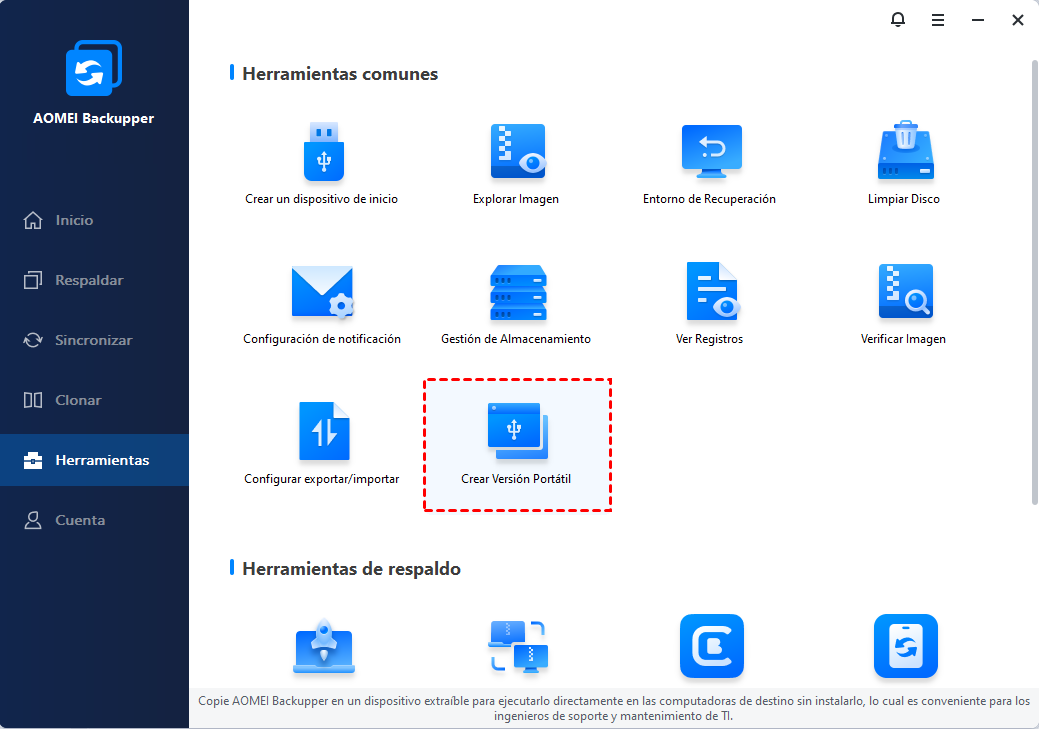Open the Explorar Imagen tool

(x=516, y=163)
